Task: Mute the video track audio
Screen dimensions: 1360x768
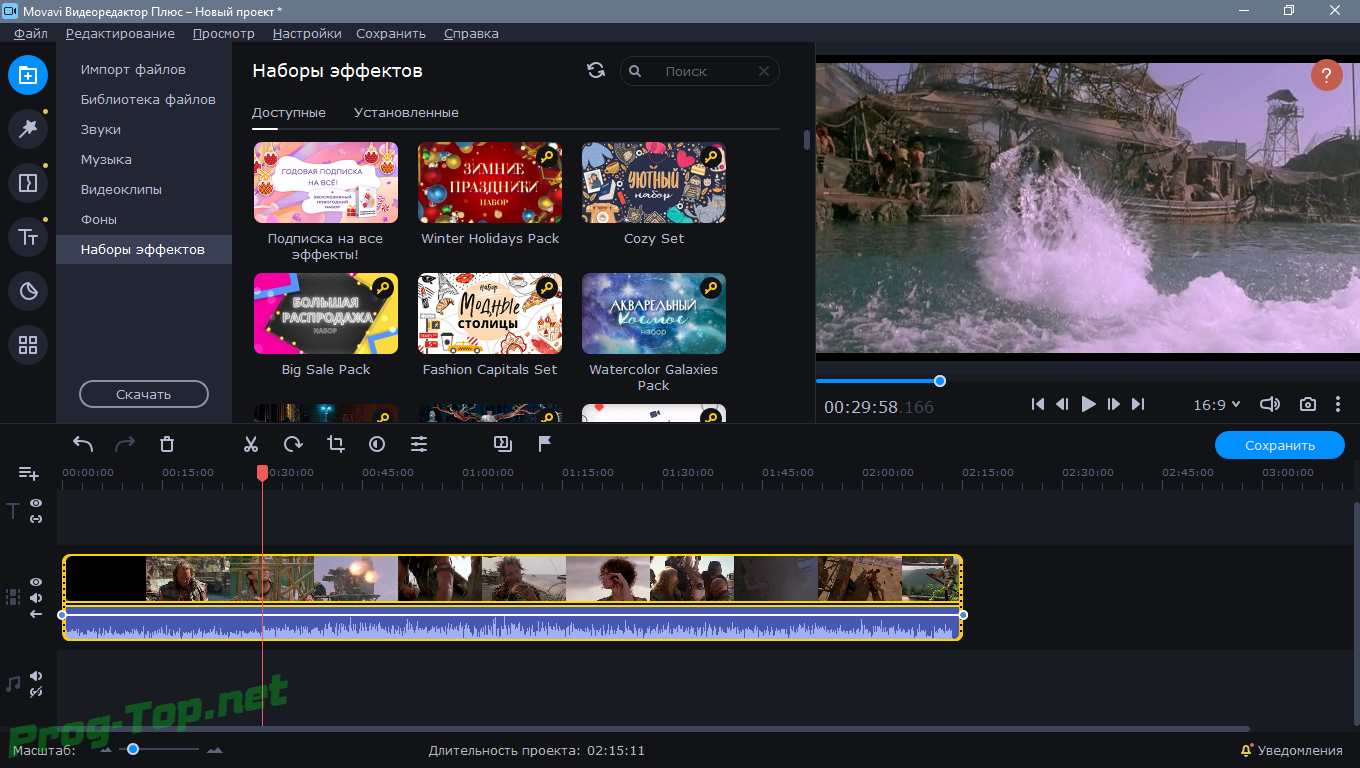Action: point(36,598)
